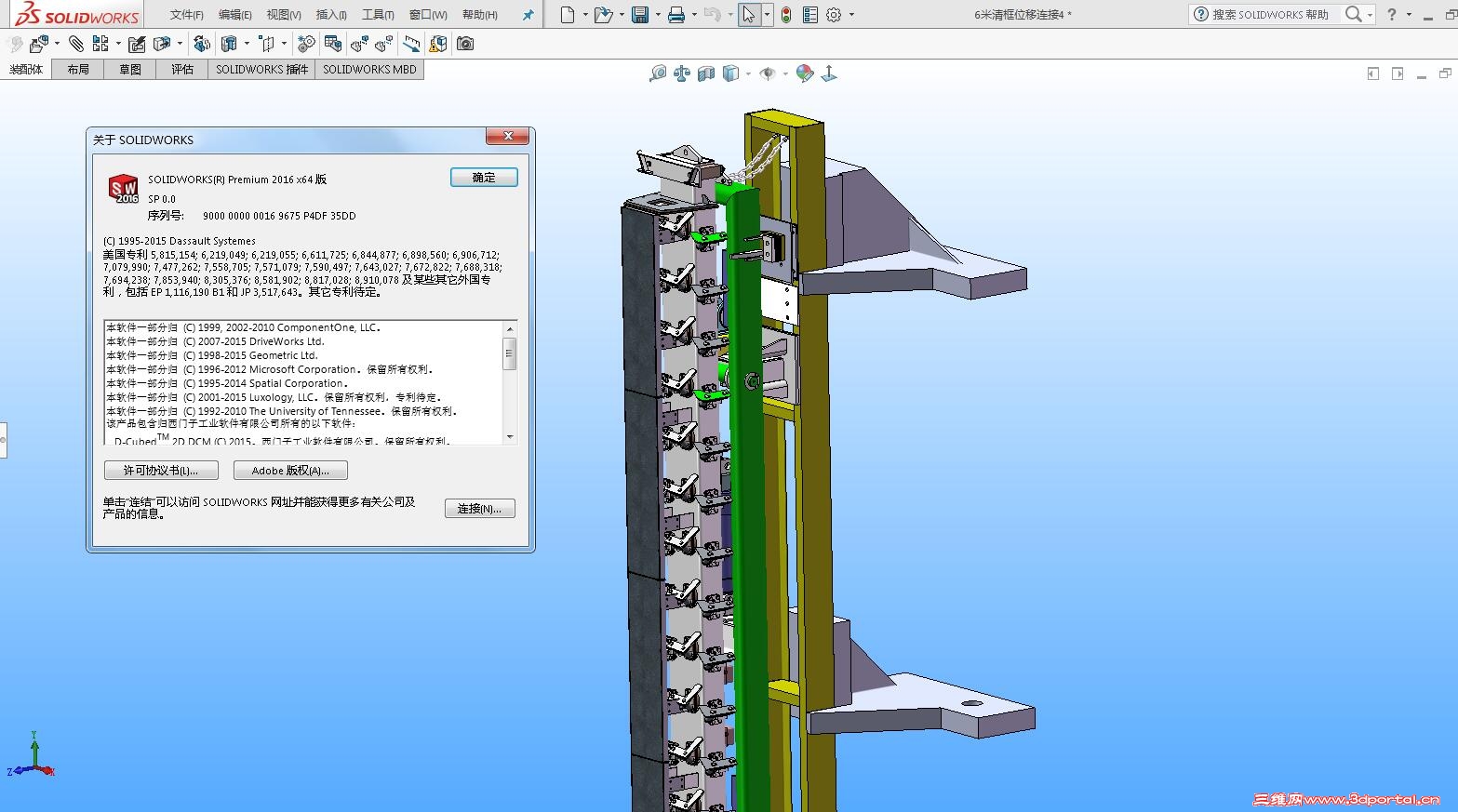Click the New Motion Study icon
1458x812 pixels.
pos(306,44)
